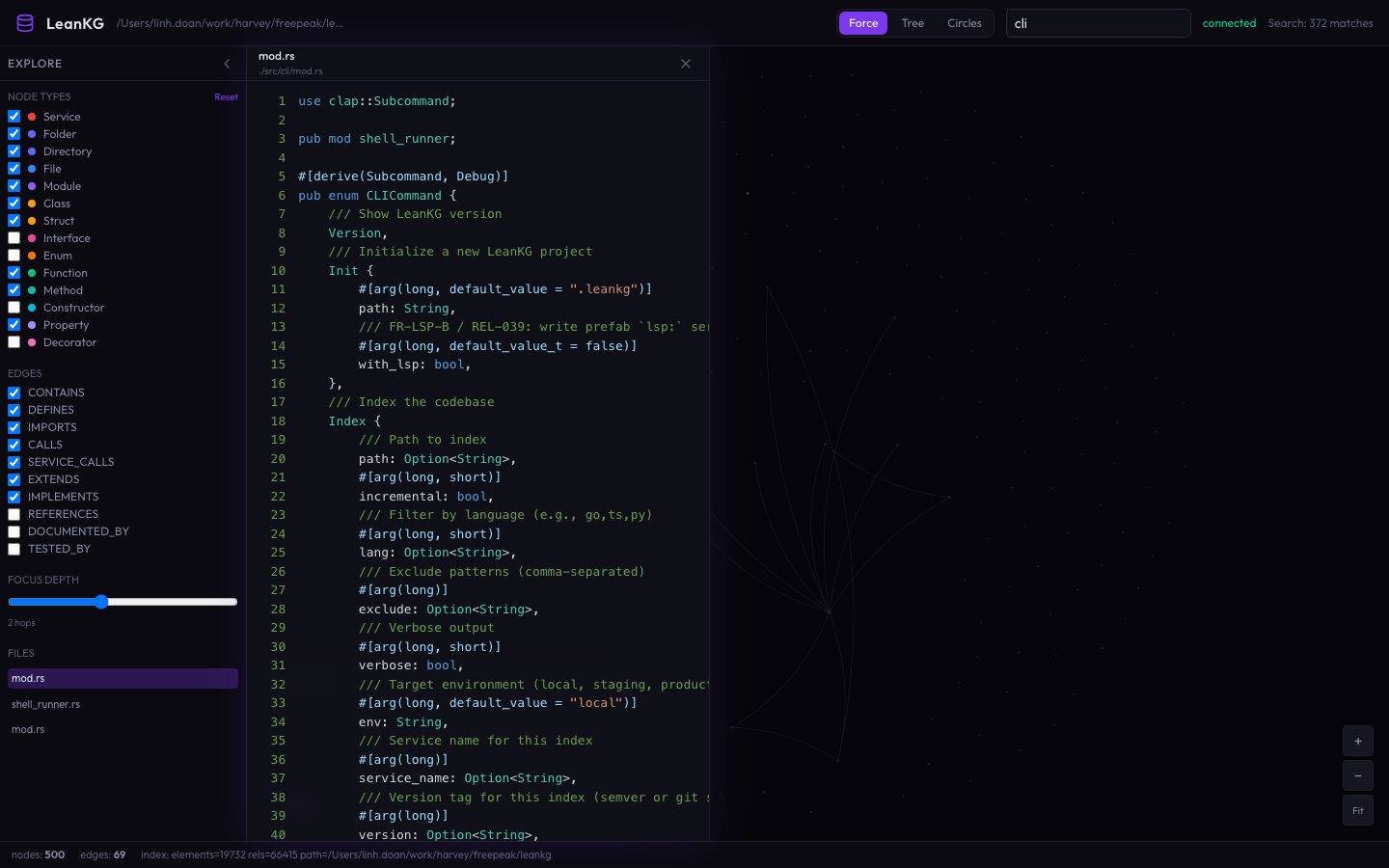The height and width of the screenshot is (868, 1389).
Task: Toggle the EXTENDS edge checkbox
Action: tap(14, 479)
